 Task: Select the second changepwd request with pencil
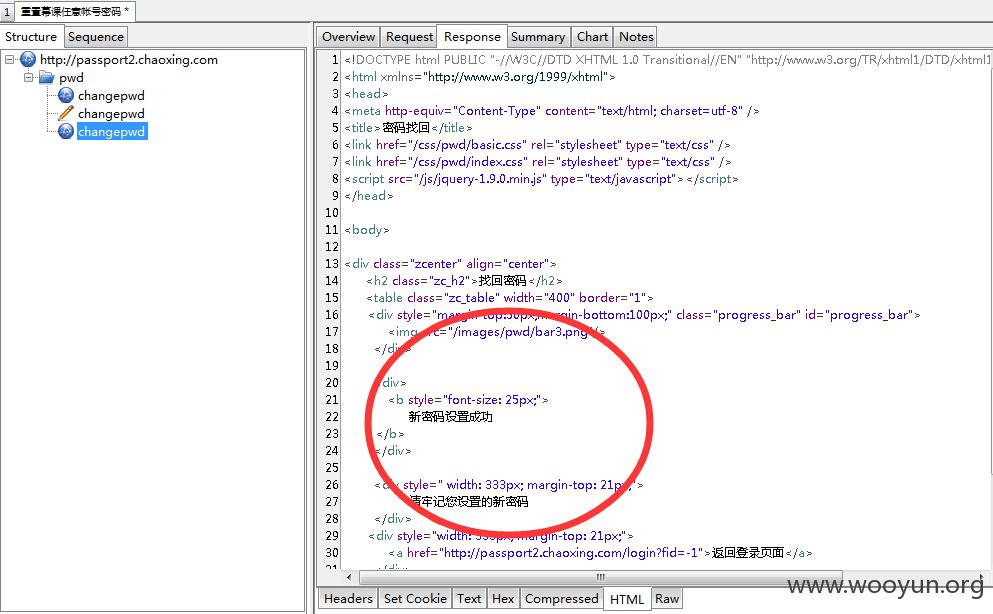pos(111,113)
